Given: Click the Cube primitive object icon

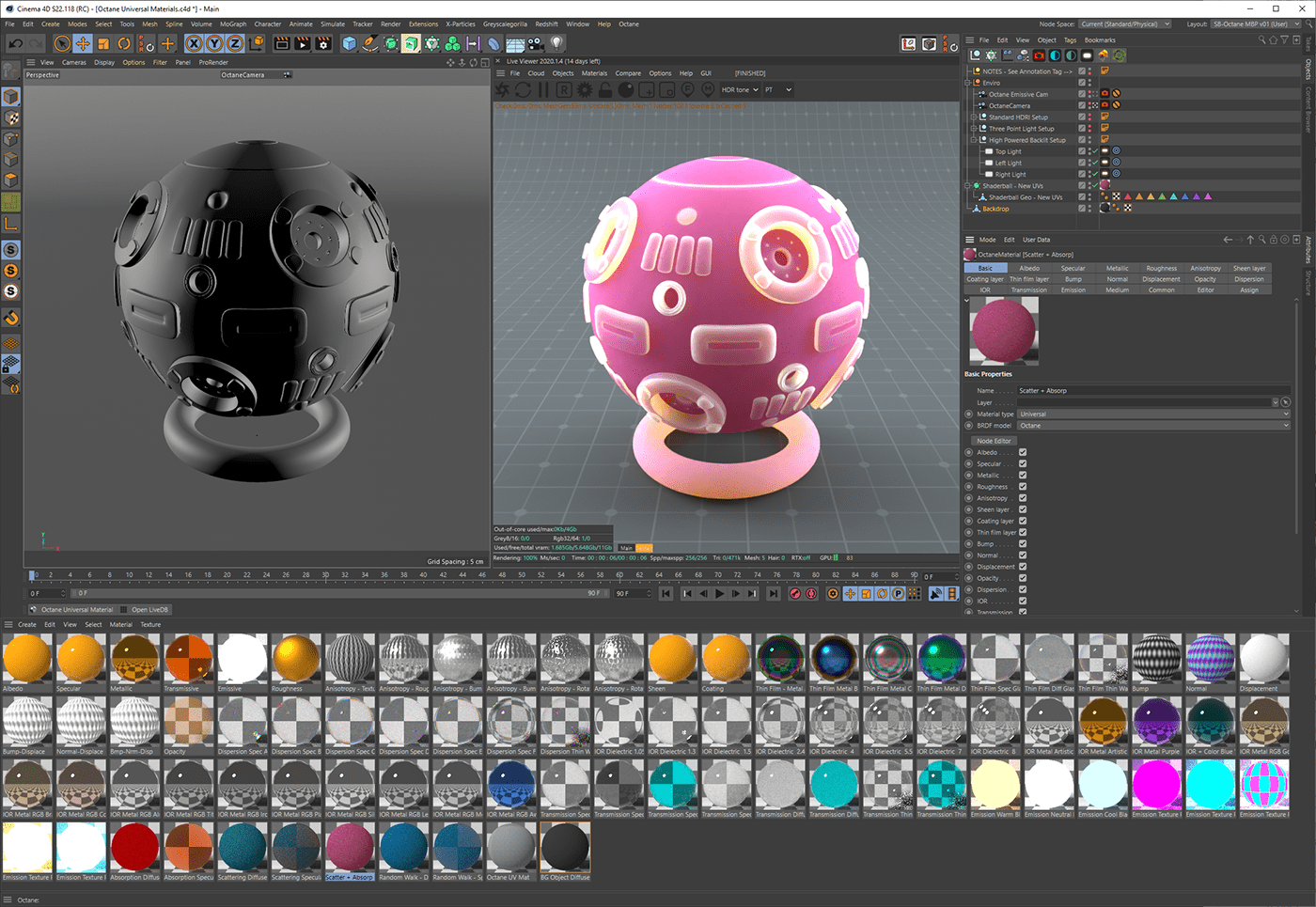Looking at the screenshot, I should coord(349,43).
